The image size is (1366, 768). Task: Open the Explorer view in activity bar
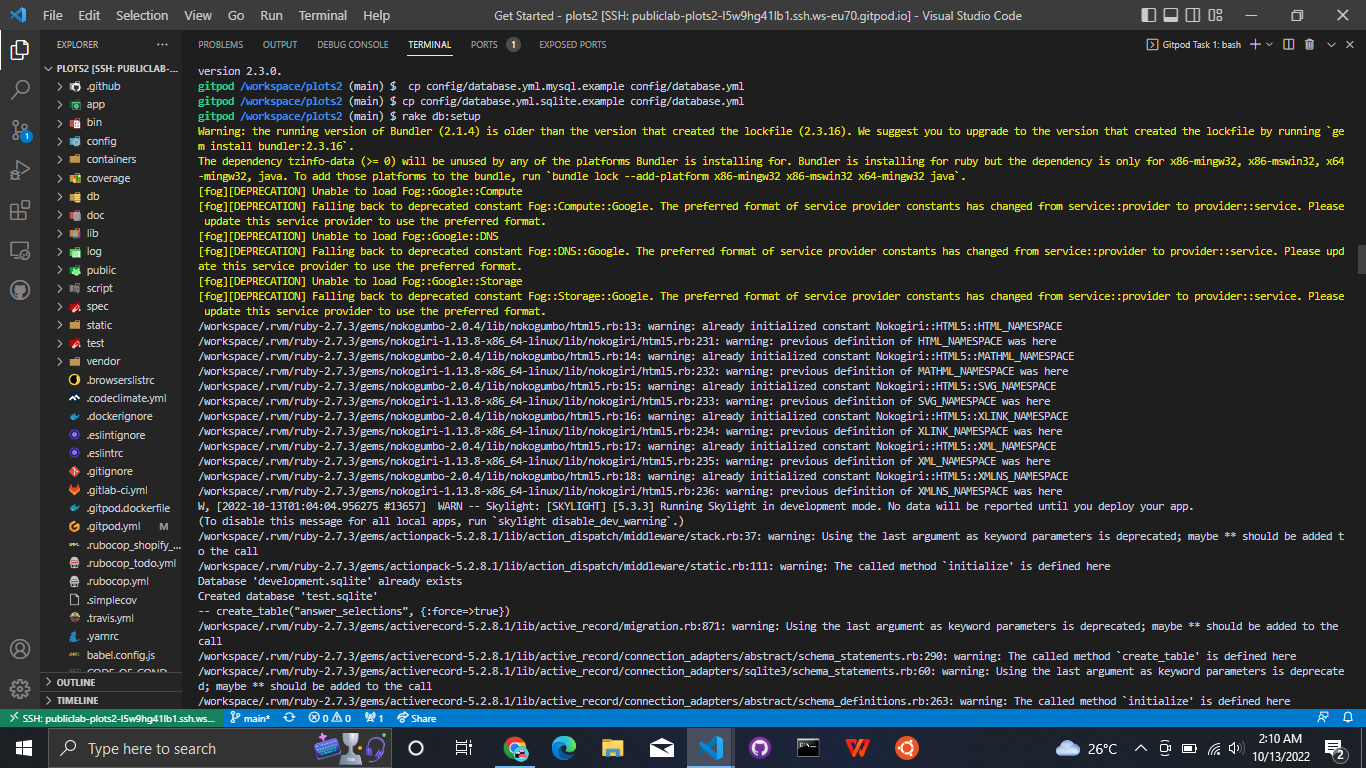20,50
